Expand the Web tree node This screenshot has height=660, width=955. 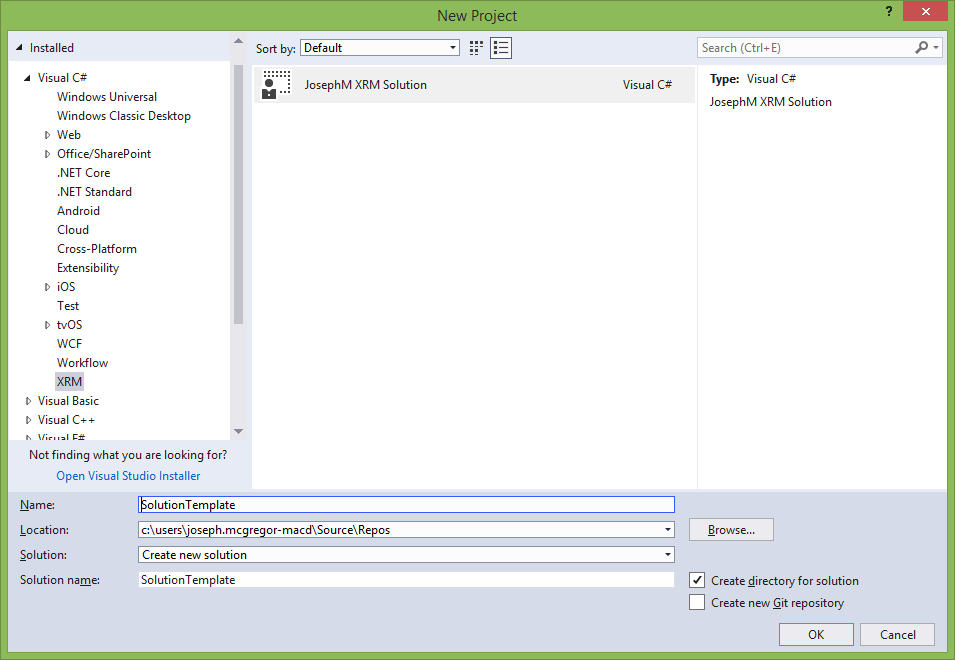(47, 135)
